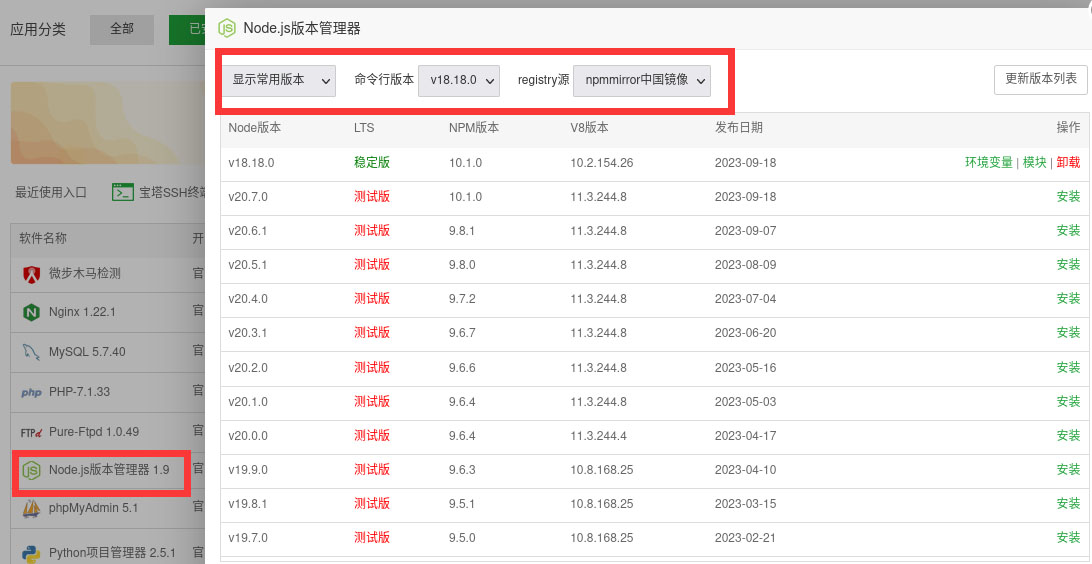Install Node v20.2.0
The image size is (1092, 564).
pos(1068,367)
